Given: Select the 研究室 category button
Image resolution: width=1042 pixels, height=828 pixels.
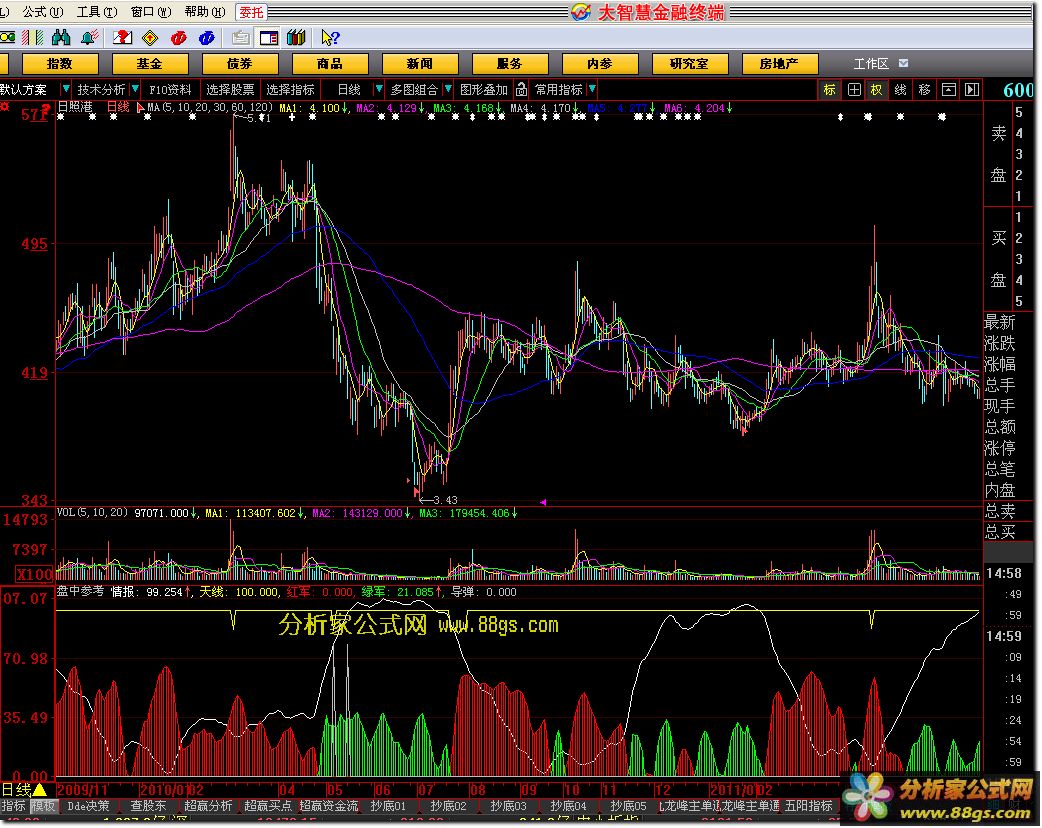Looking at the screenshot, I should point(689,64).
